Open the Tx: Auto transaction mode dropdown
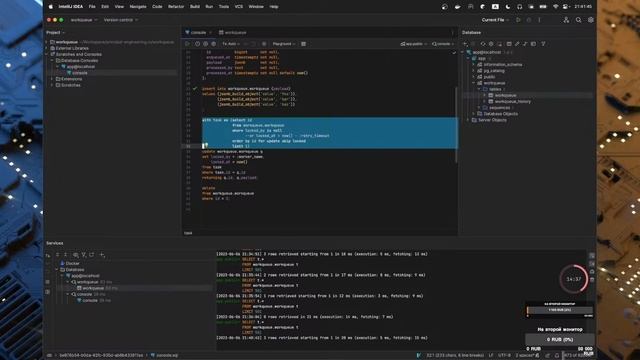Screen dimensions: 640x360 tap(231, 44)
